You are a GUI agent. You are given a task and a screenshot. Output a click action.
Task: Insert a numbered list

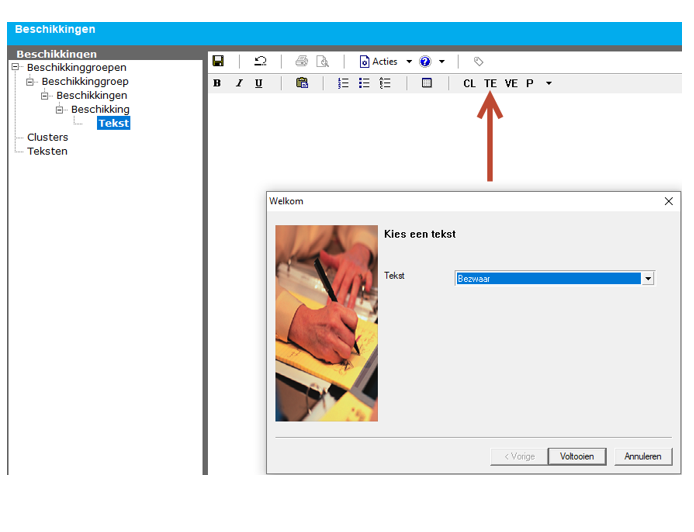(343, 83)
